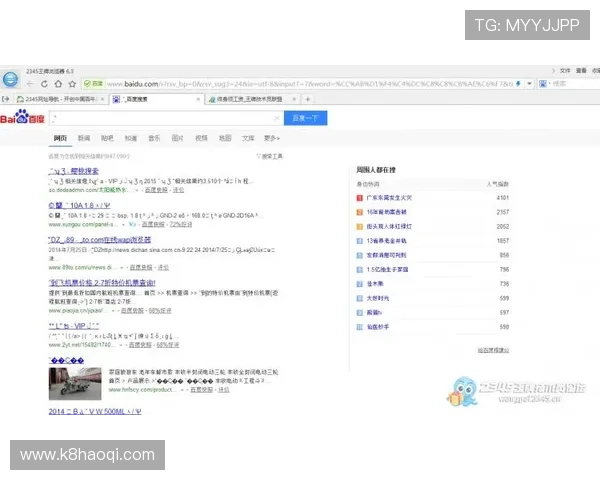This screenshot has height=480, width=600.
Task: Open the first search result title link
Action: [x=73, y=171]
